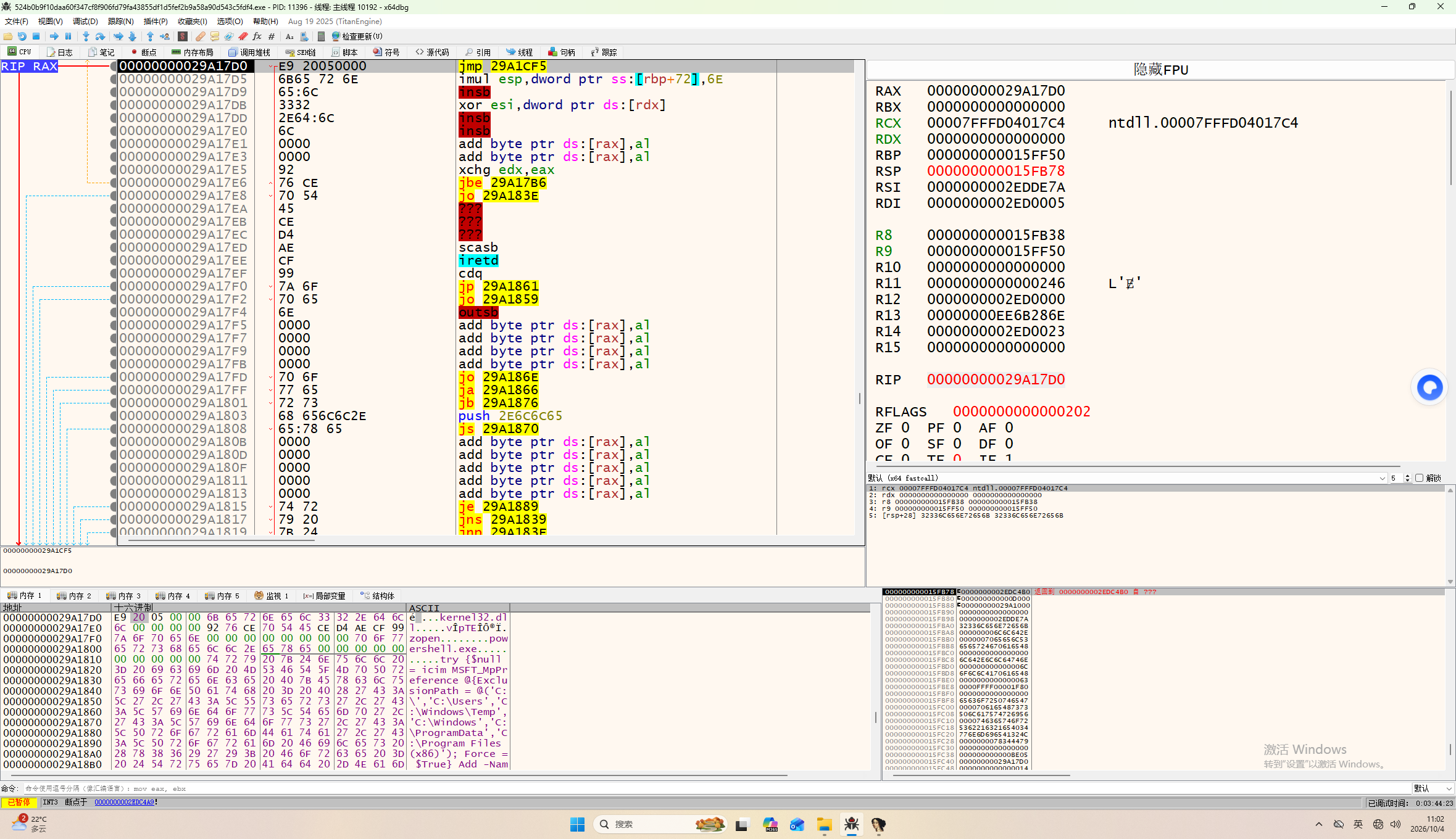Click the stop debugging square icon
This screenshot has width=1456, height=839.
[36, 36]
